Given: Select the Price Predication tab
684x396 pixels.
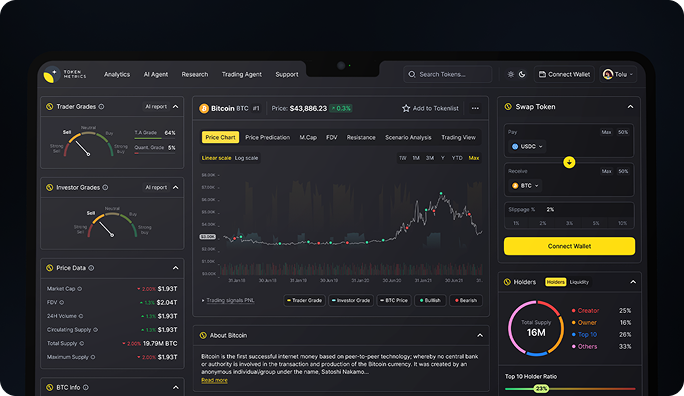Looking at the screenshot, I should pyautogui.click(x=267, y=137).
